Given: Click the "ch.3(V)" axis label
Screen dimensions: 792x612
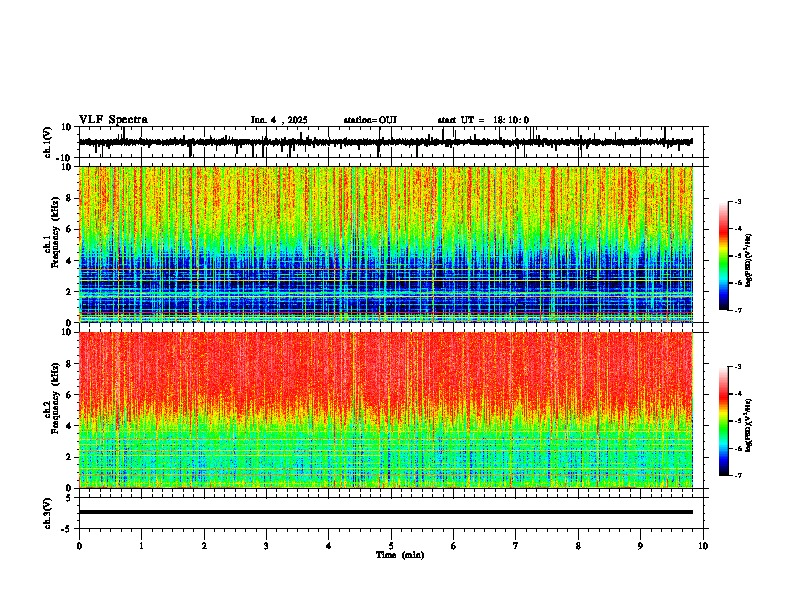Looking at the screenshot, I should 48,513.
